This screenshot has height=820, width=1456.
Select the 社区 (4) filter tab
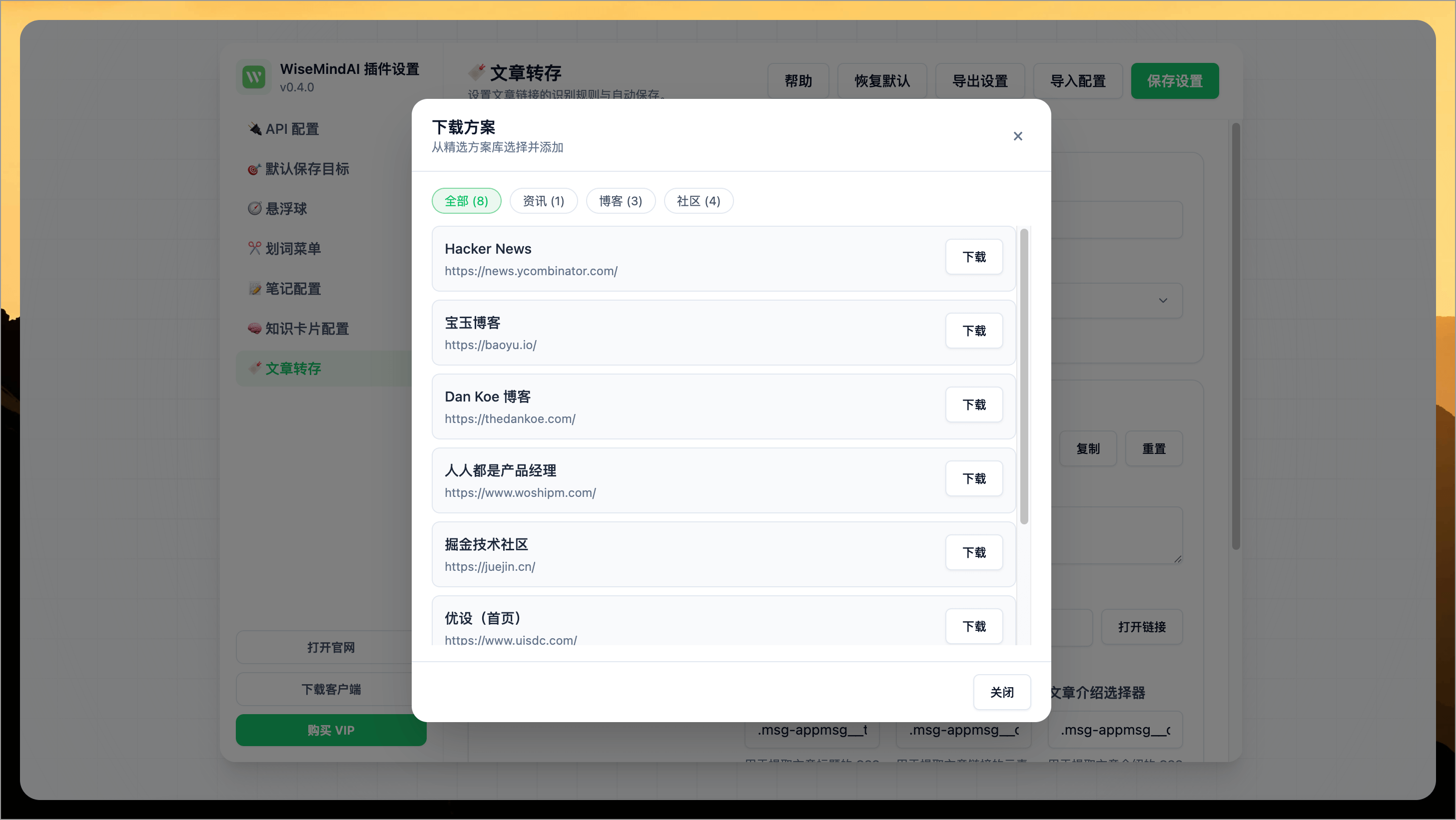[698, 200]
